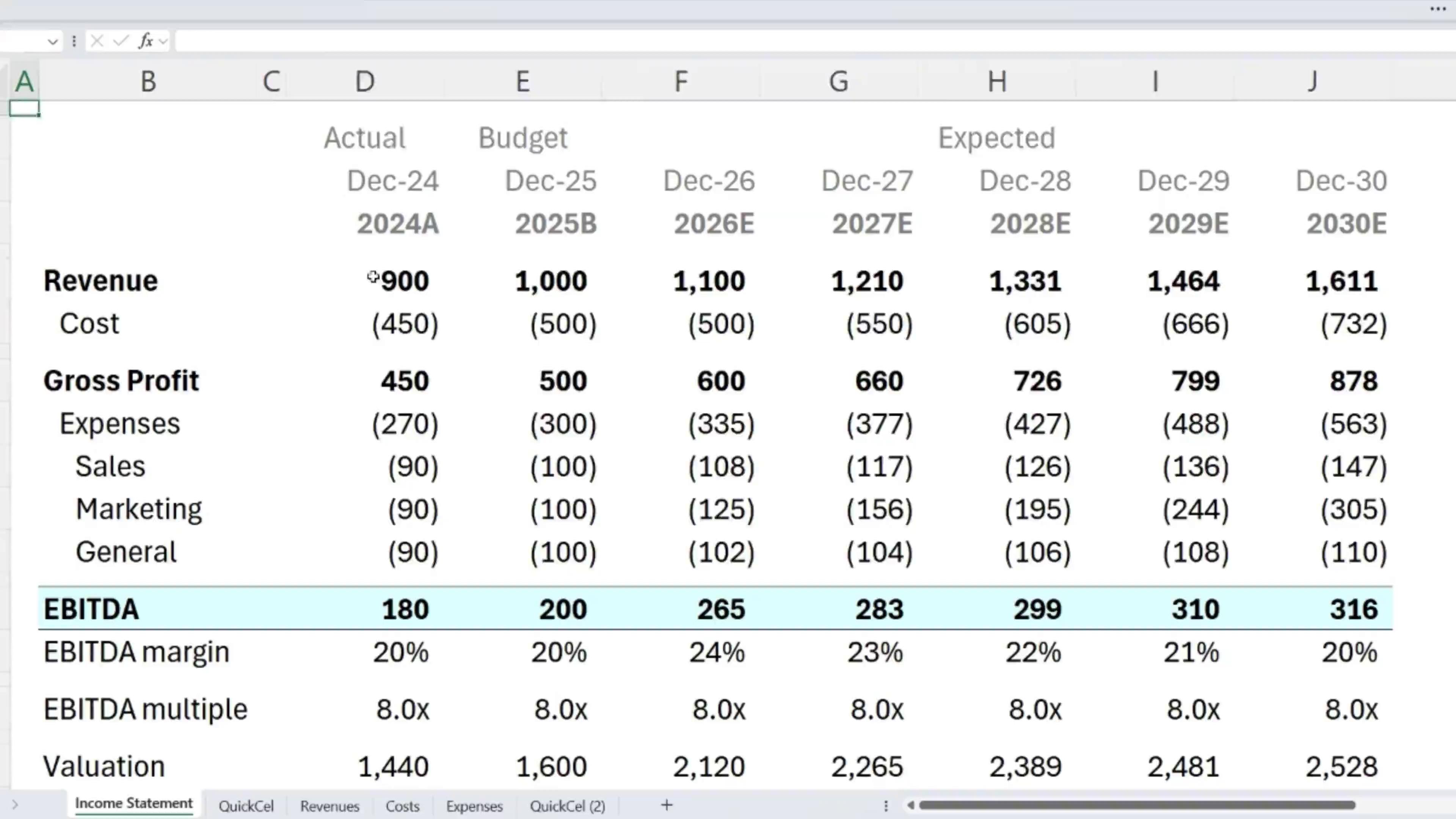
Task: Open the ellipsis menu at top right
Action: pos(1438,9)
